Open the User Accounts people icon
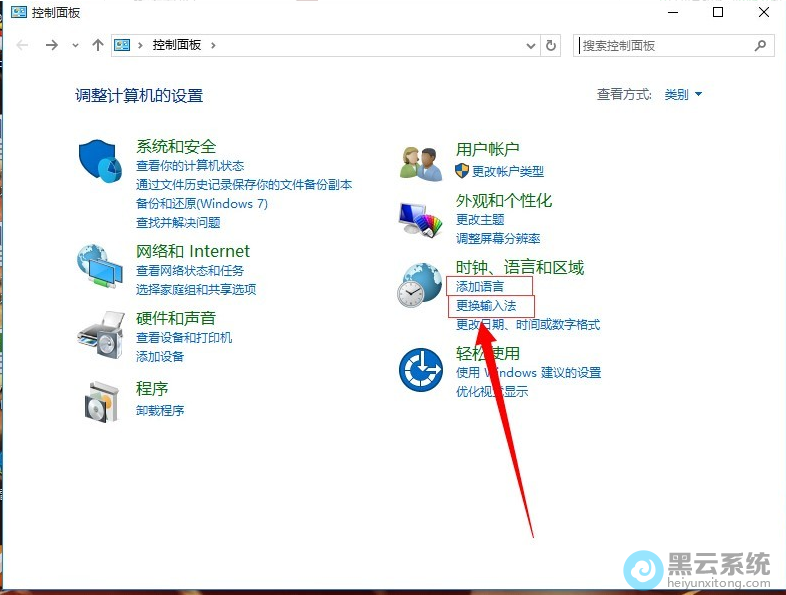Viewport: 786px width, 595px height. pos(420,162)
